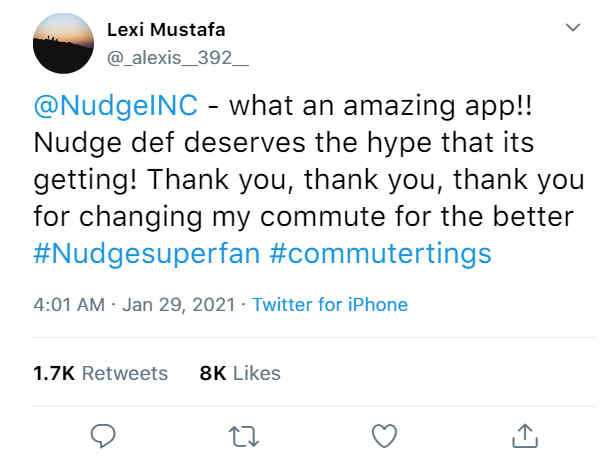The height and width of the screenshot is (467, 600).
Task: Expand the tweet options chevron
Action: pyautogui.click(x=573, y=27)
